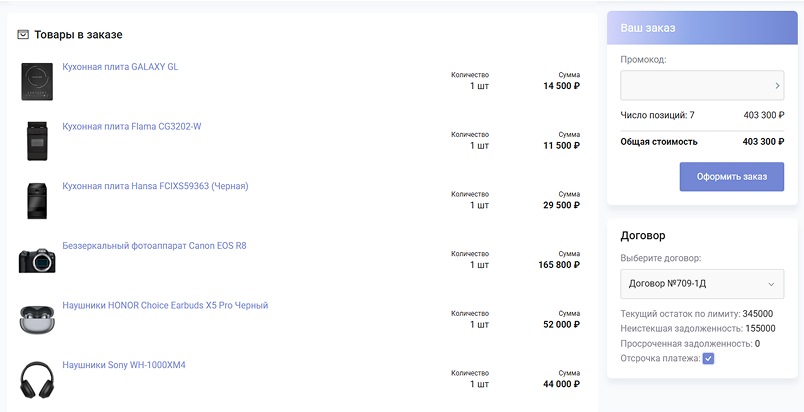Open Кухонная плита Flama CG3202-W link
804x412 pixels.
132,126
